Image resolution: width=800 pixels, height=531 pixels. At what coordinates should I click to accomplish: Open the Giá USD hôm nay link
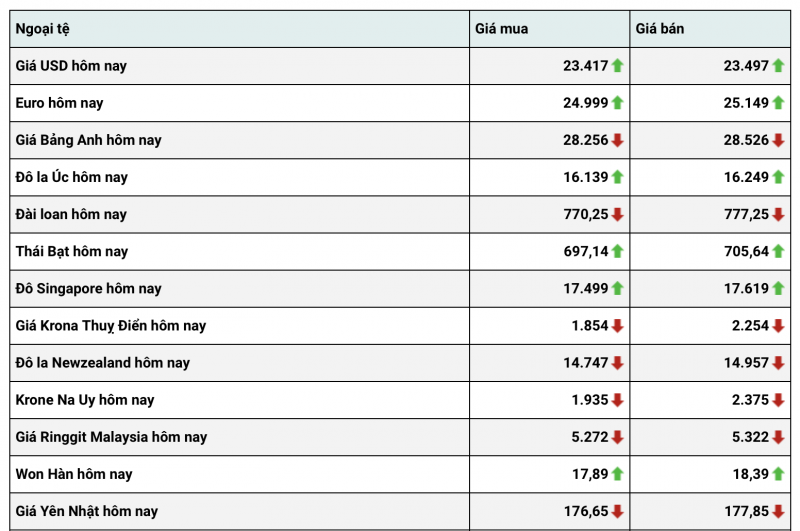tap(71, 66)
